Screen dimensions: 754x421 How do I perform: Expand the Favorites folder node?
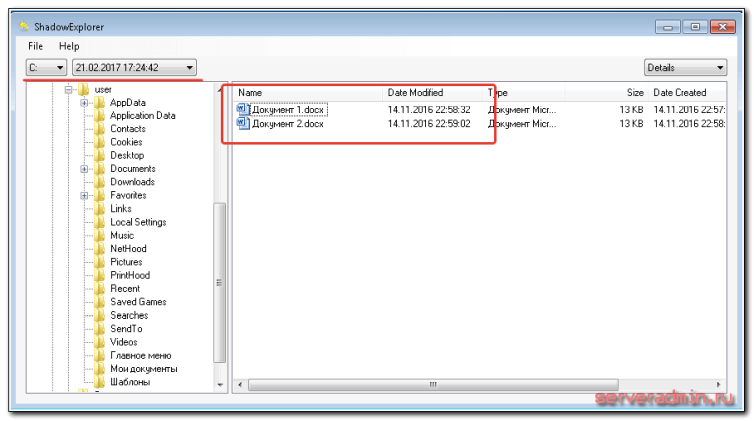point(84,196)
